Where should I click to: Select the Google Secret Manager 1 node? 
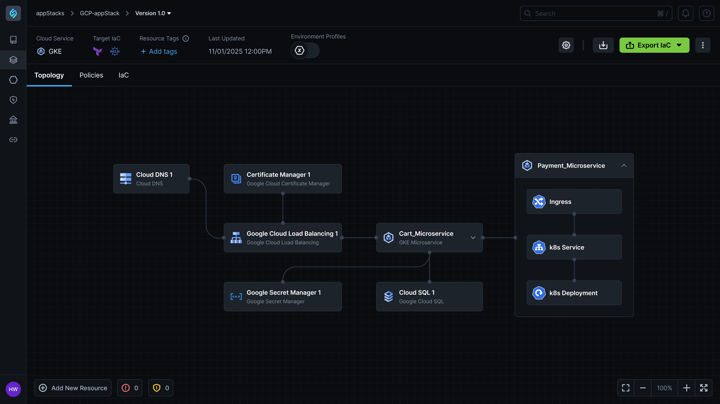282,297
